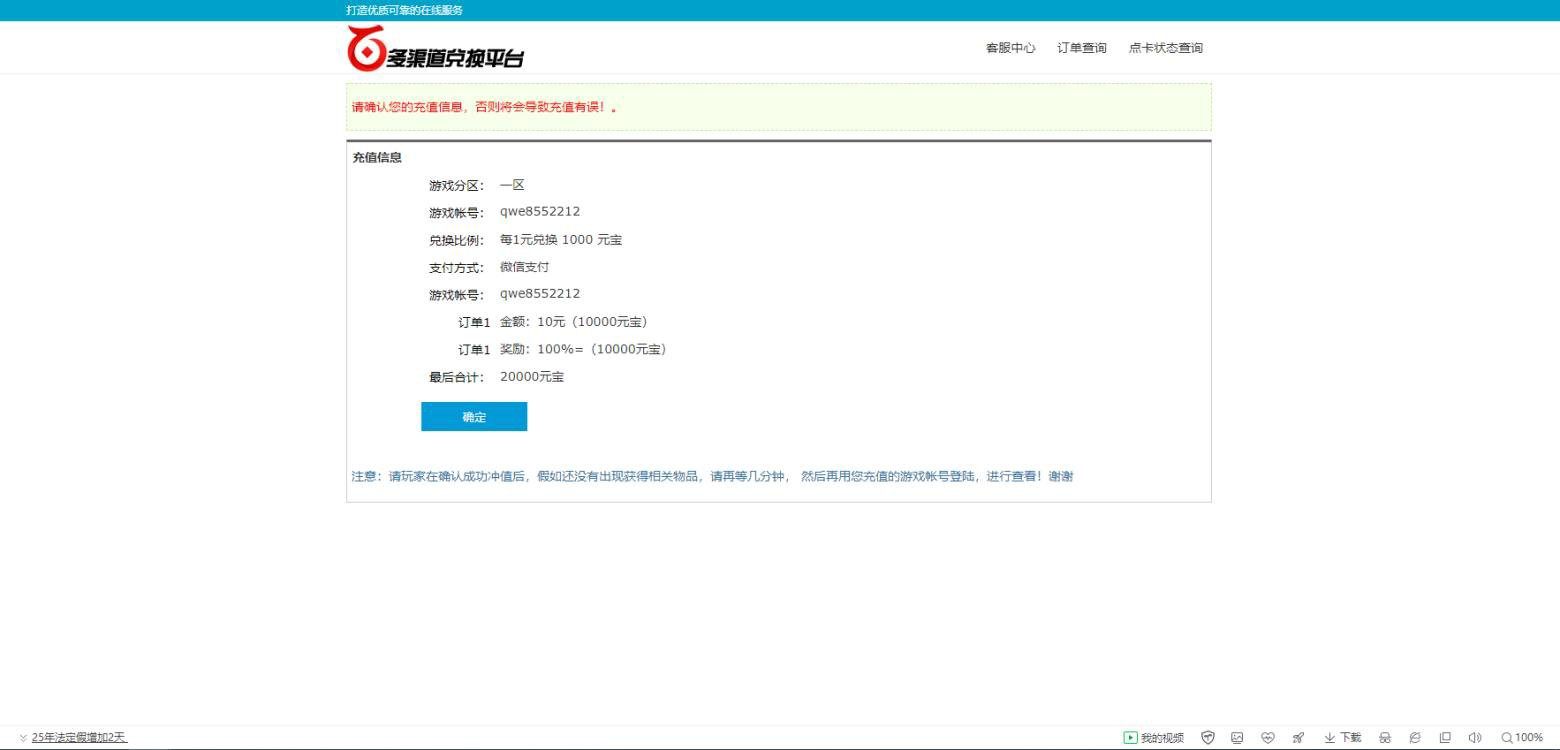Click the security shield icon in status bar
Screen dimensions: 1560x750
coord(1208,738)
